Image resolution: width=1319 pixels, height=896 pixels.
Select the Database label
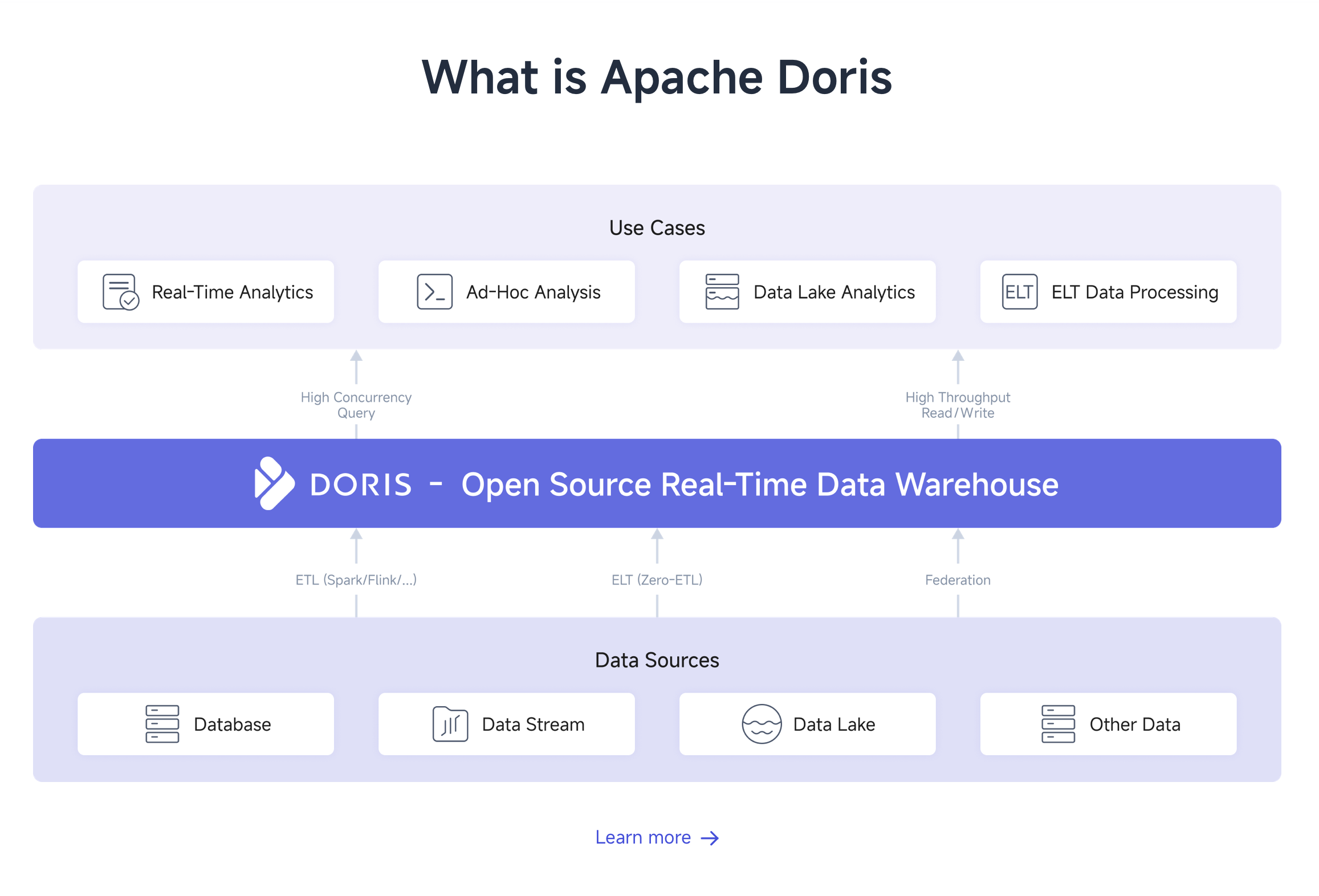pos(233,724)
